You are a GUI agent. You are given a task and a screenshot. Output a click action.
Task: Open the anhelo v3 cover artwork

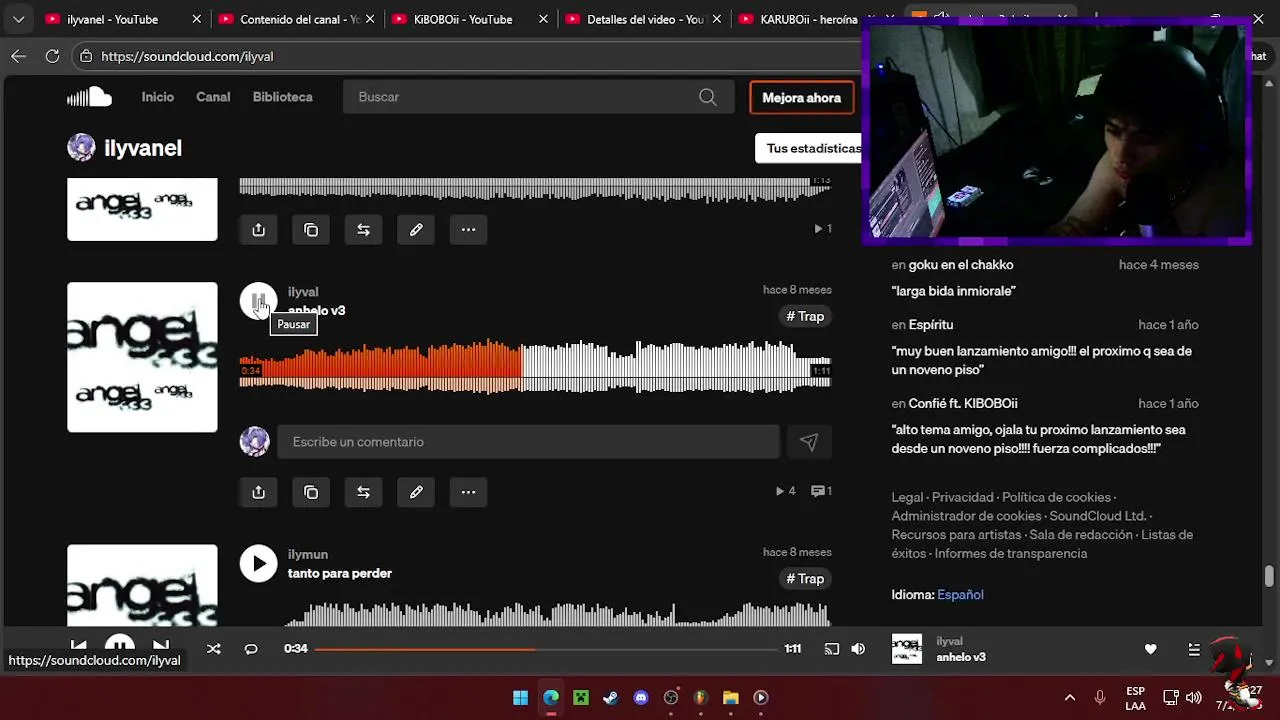[x=142, y=357]
